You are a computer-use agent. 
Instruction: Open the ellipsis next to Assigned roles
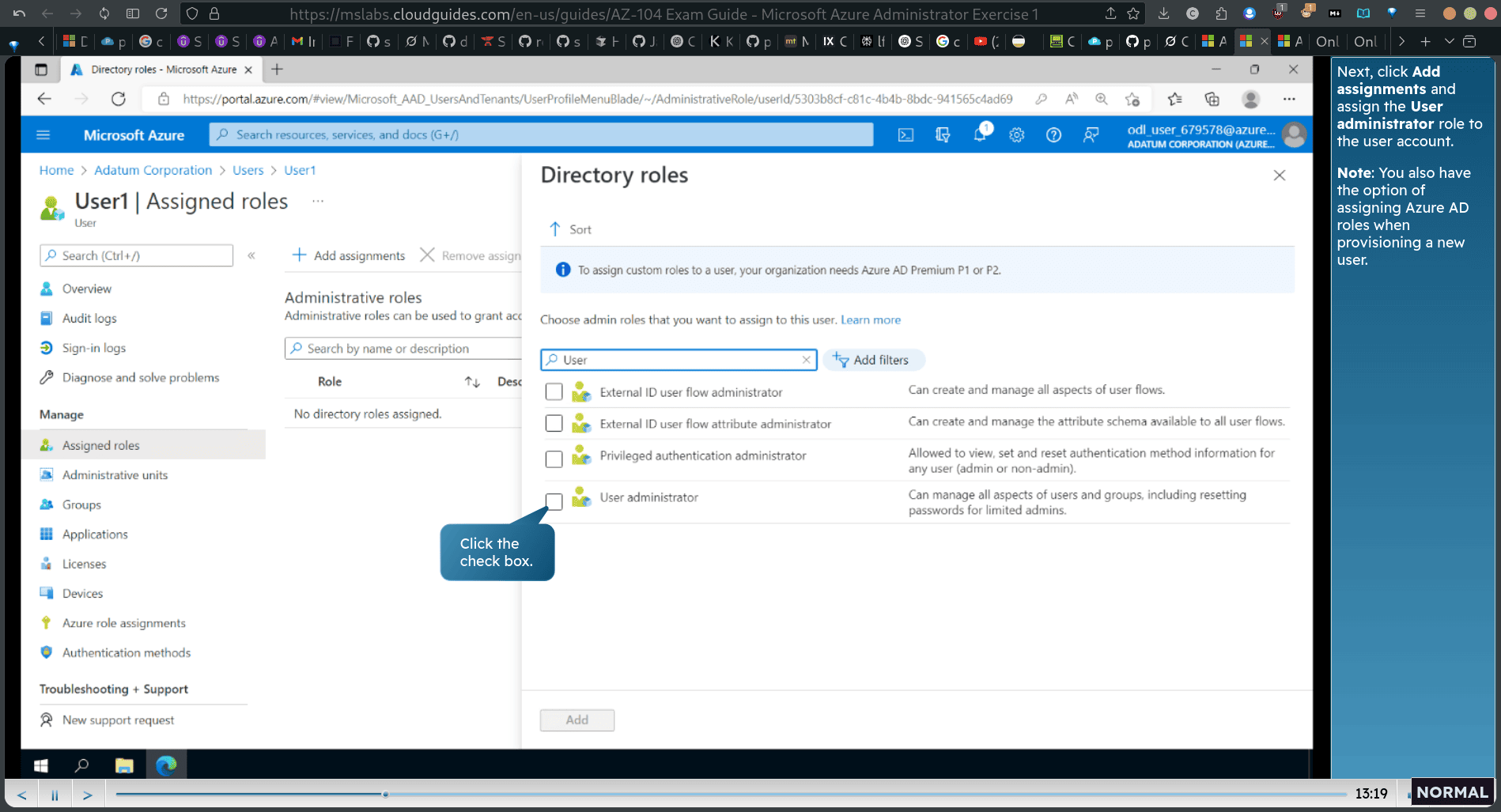click(x=318, y=201)
